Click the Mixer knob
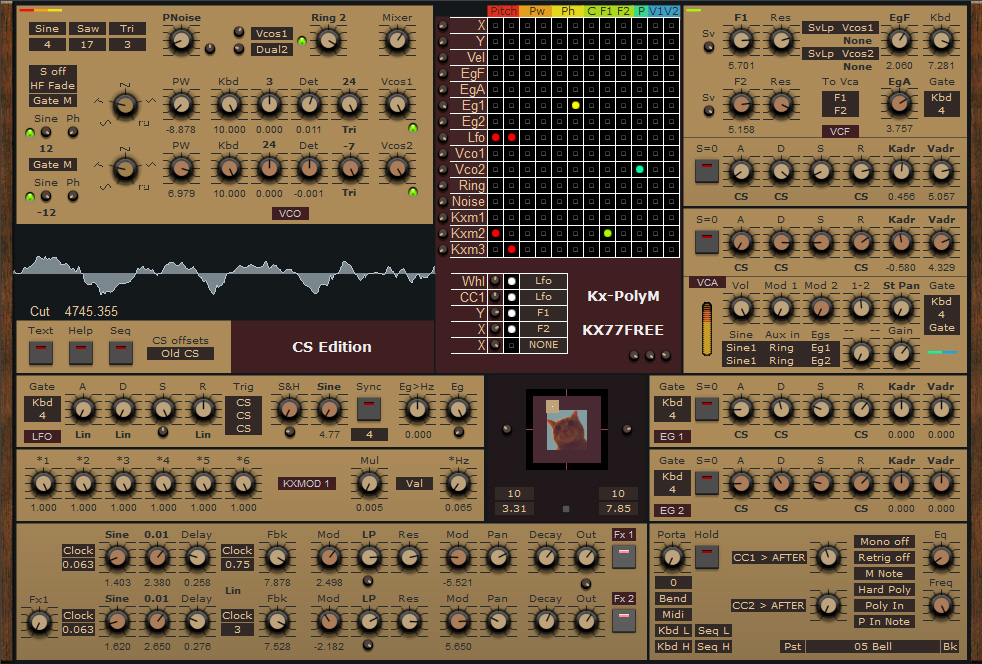The width and height of the screenshot is (982, 664). pos(396,41)
